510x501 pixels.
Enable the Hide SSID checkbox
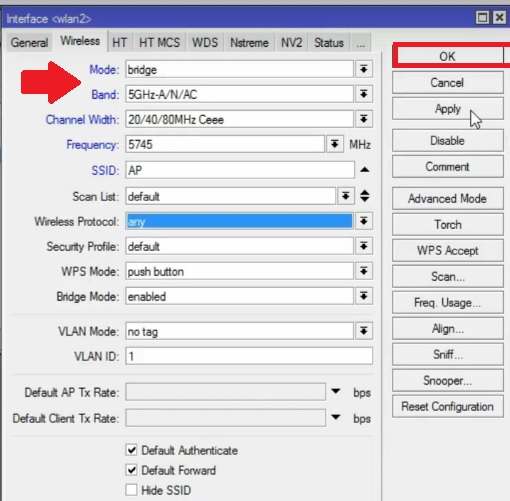pos(132,490)
